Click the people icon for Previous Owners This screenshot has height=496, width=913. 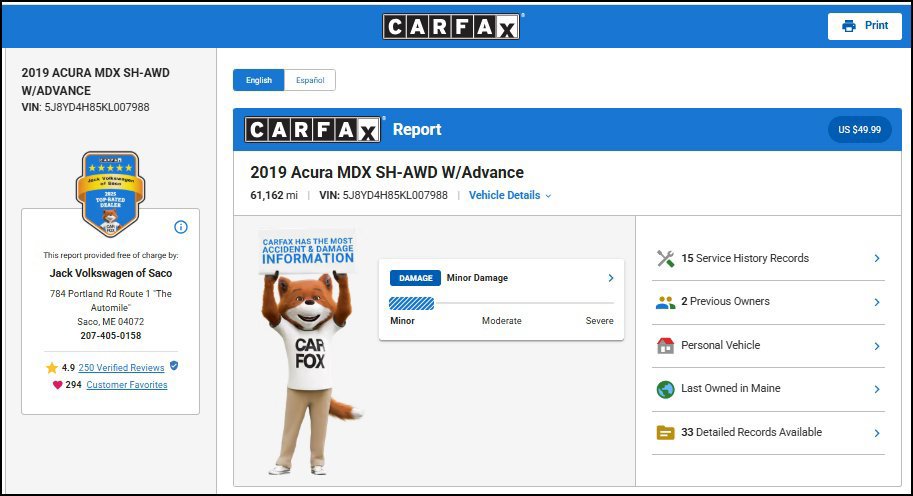(x=666, y=302)
